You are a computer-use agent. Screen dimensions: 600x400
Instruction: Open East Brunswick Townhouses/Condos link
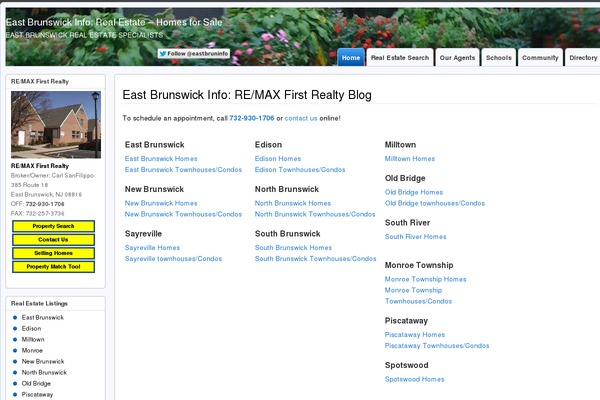[x=183, y=170]
